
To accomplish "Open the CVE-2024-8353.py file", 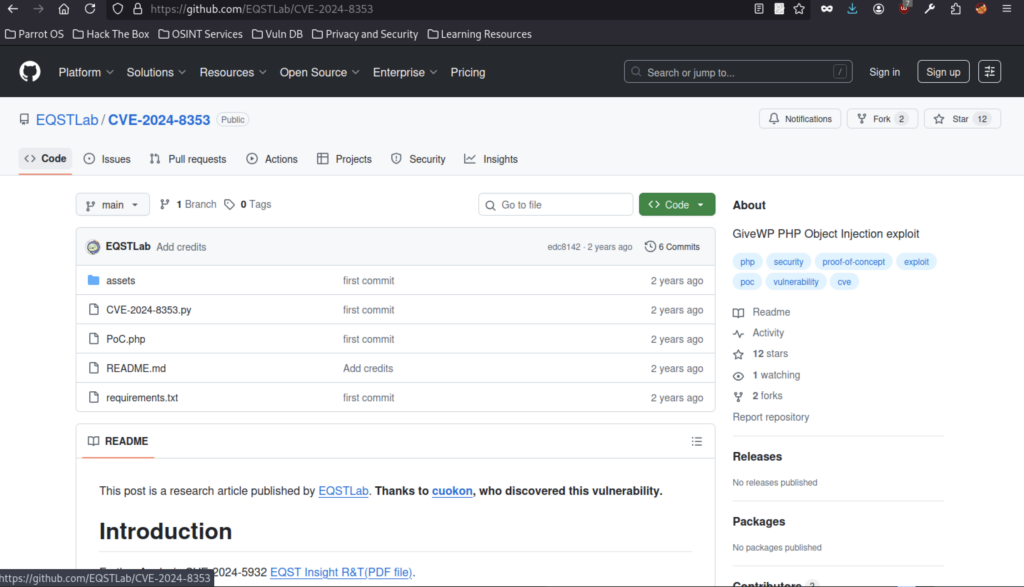I will (x=148, y=310).
